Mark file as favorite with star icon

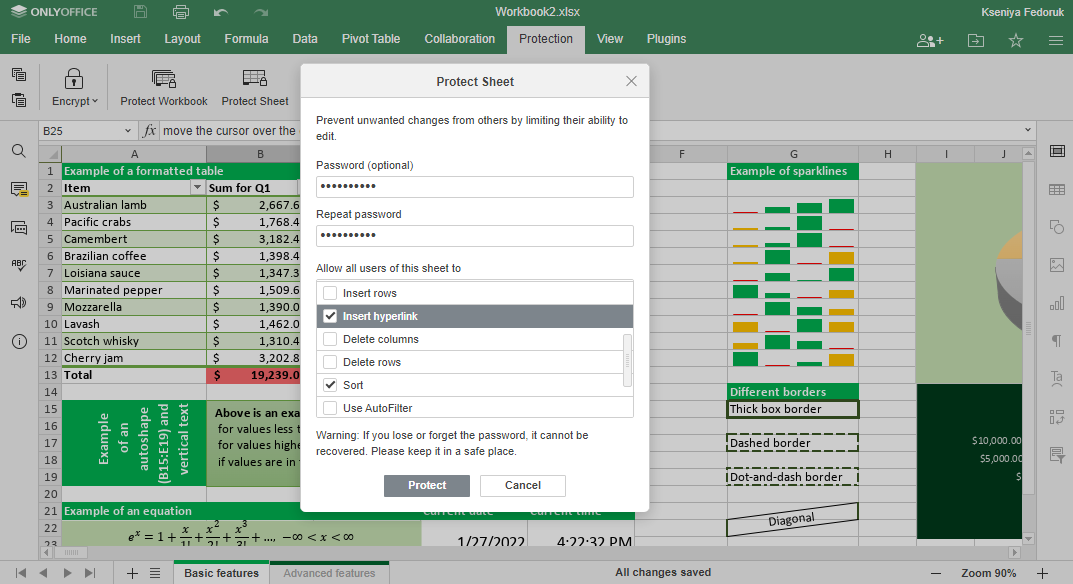point(1016,40)
